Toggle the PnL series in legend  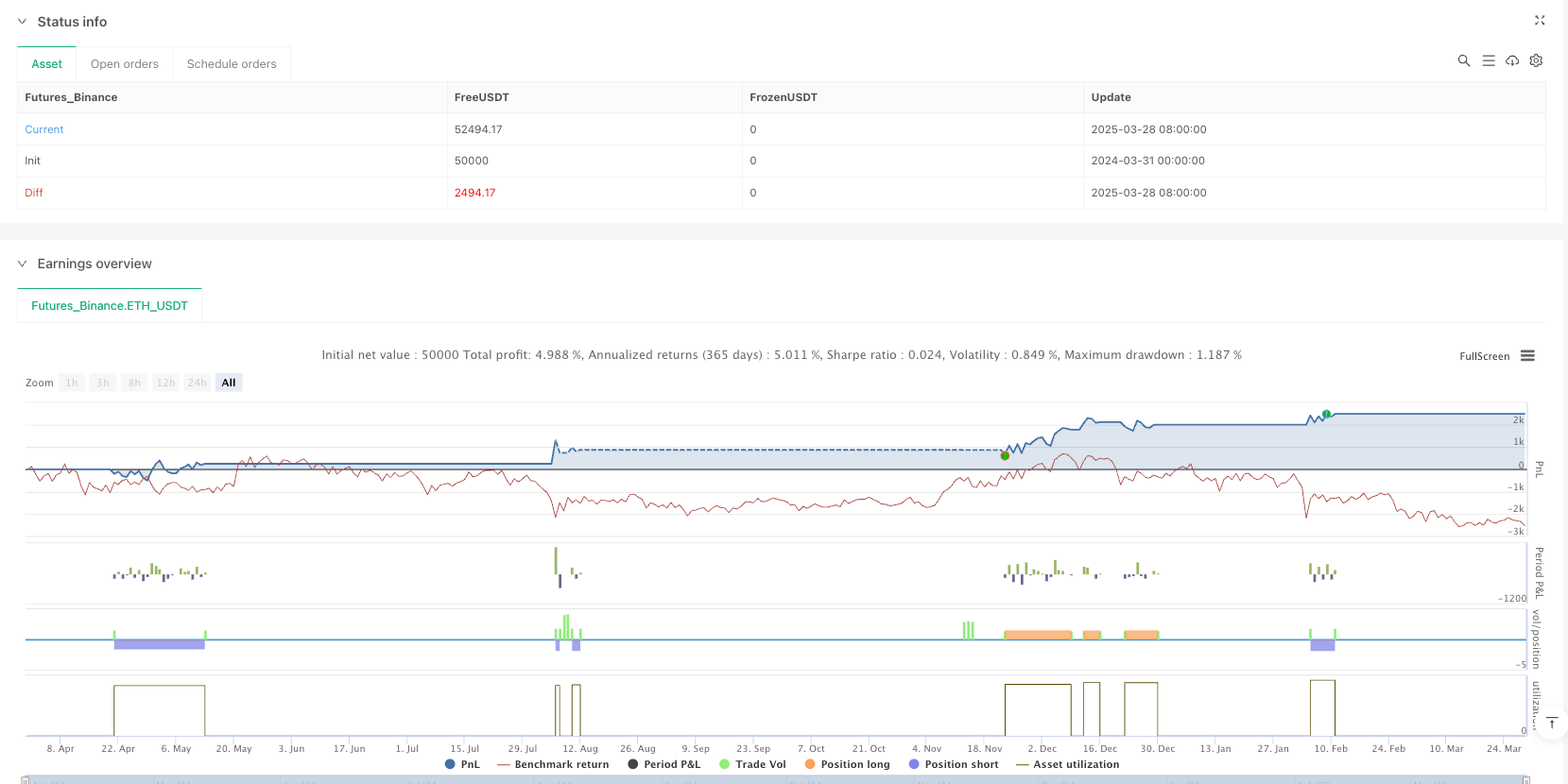(462, 764)
